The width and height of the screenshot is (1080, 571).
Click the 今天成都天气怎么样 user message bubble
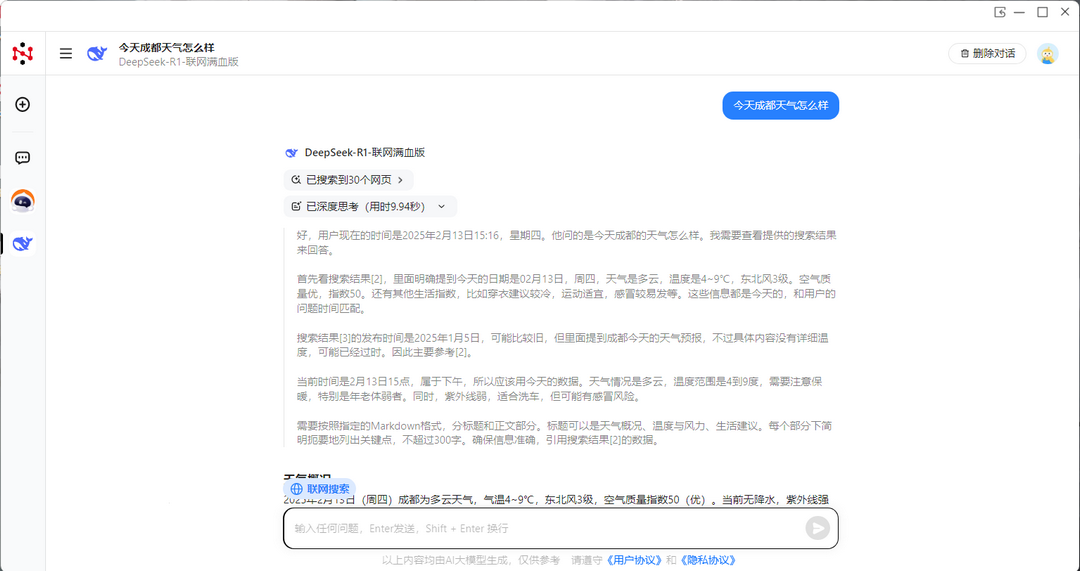coord(780,105)
